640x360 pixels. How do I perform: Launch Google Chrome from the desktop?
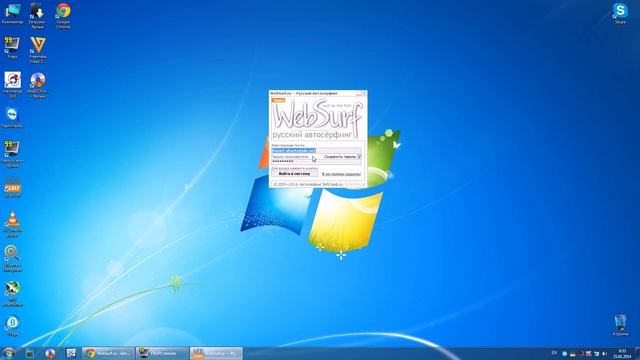tap(63, 16)
